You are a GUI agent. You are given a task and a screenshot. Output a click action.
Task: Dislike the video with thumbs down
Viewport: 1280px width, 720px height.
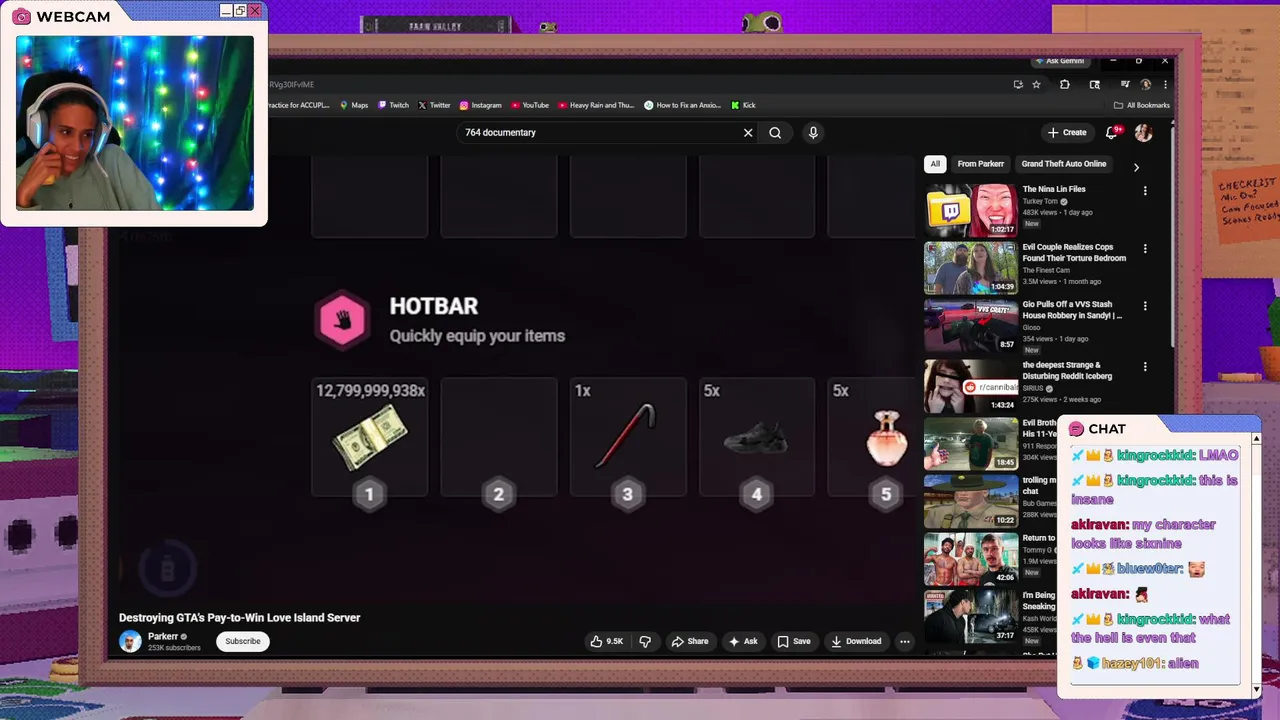tap(645, 641)
